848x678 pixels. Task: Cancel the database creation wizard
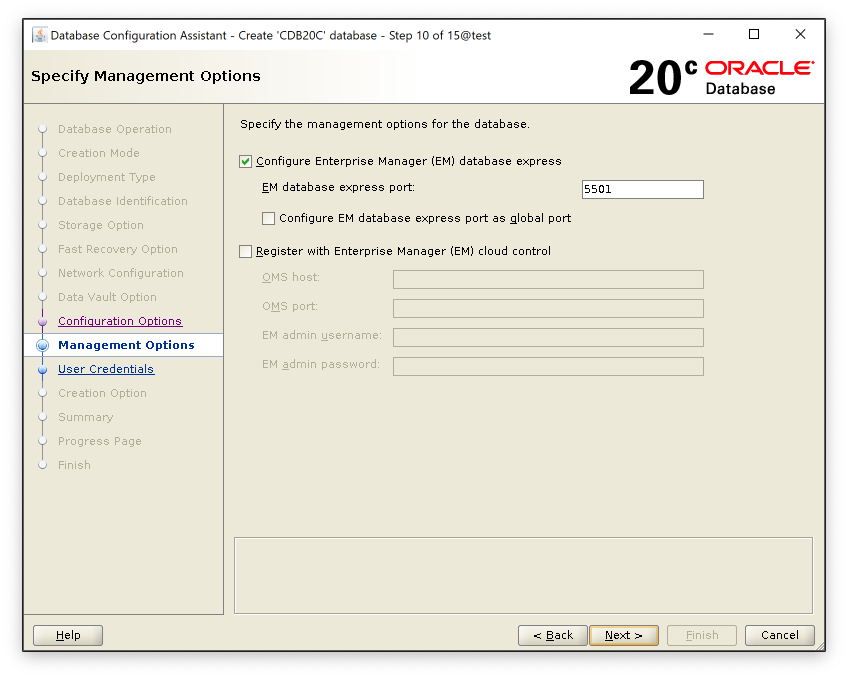pos(779,635)
